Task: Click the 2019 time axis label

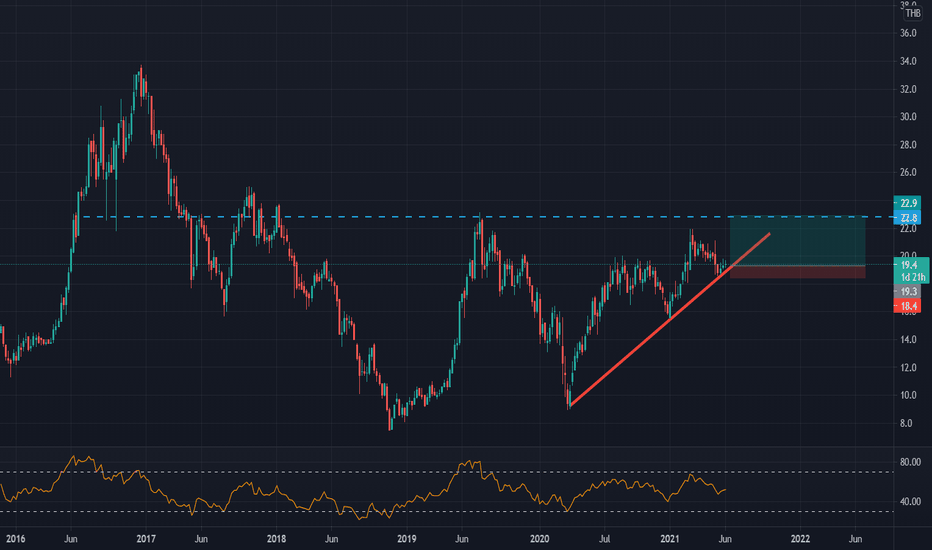Action: (x=407, y=539)
